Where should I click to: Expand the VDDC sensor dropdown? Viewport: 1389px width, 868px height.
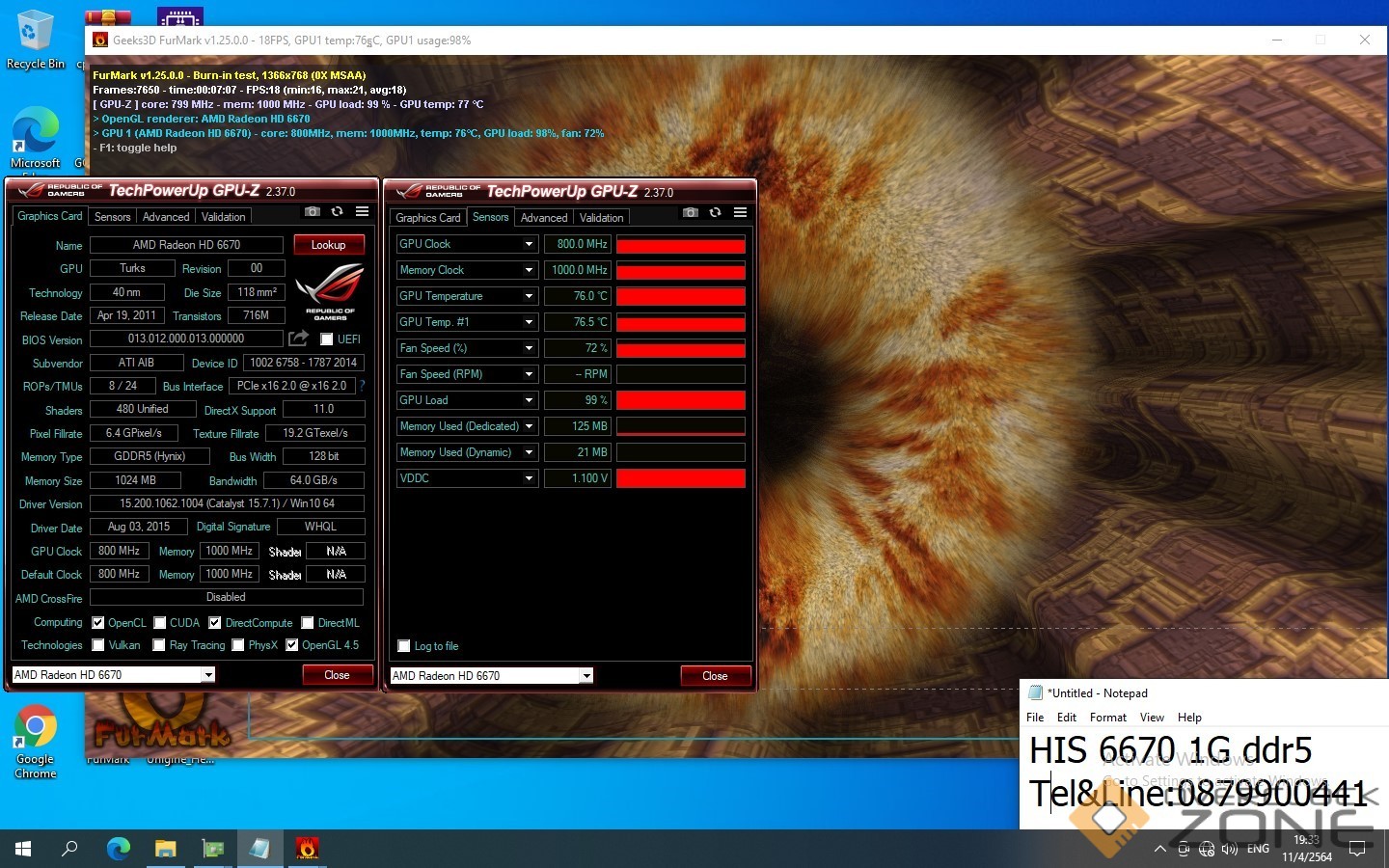click(529, 478)
